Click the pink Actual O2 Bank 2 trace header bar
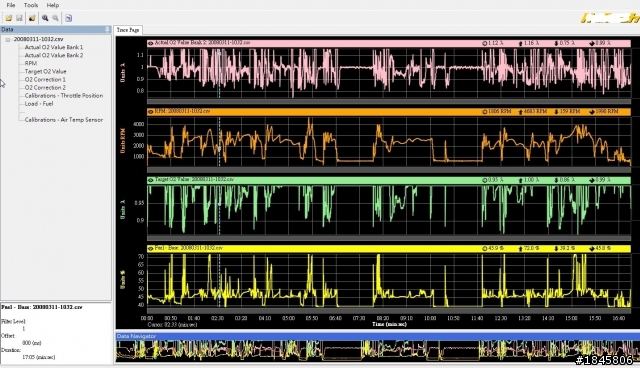 (x=389, y=43)
